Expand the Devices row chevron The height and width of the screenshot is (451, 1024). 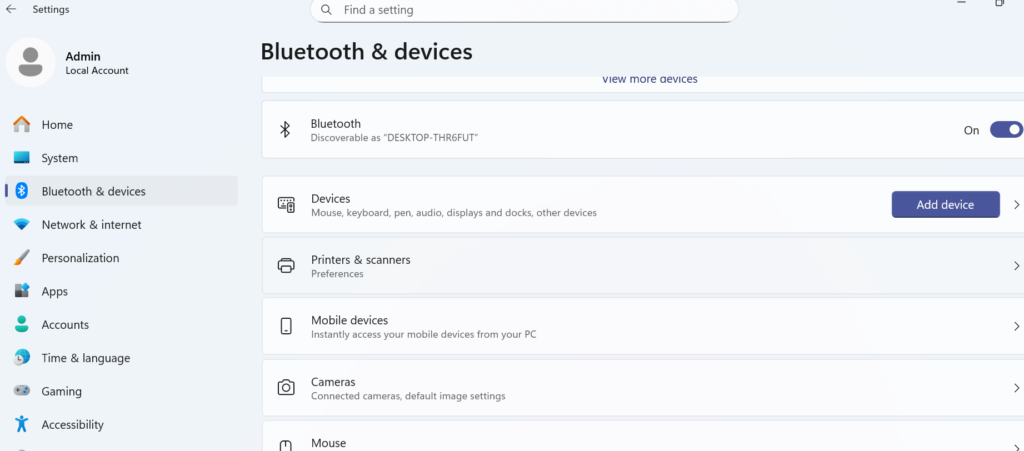[x=1016, y=205]
